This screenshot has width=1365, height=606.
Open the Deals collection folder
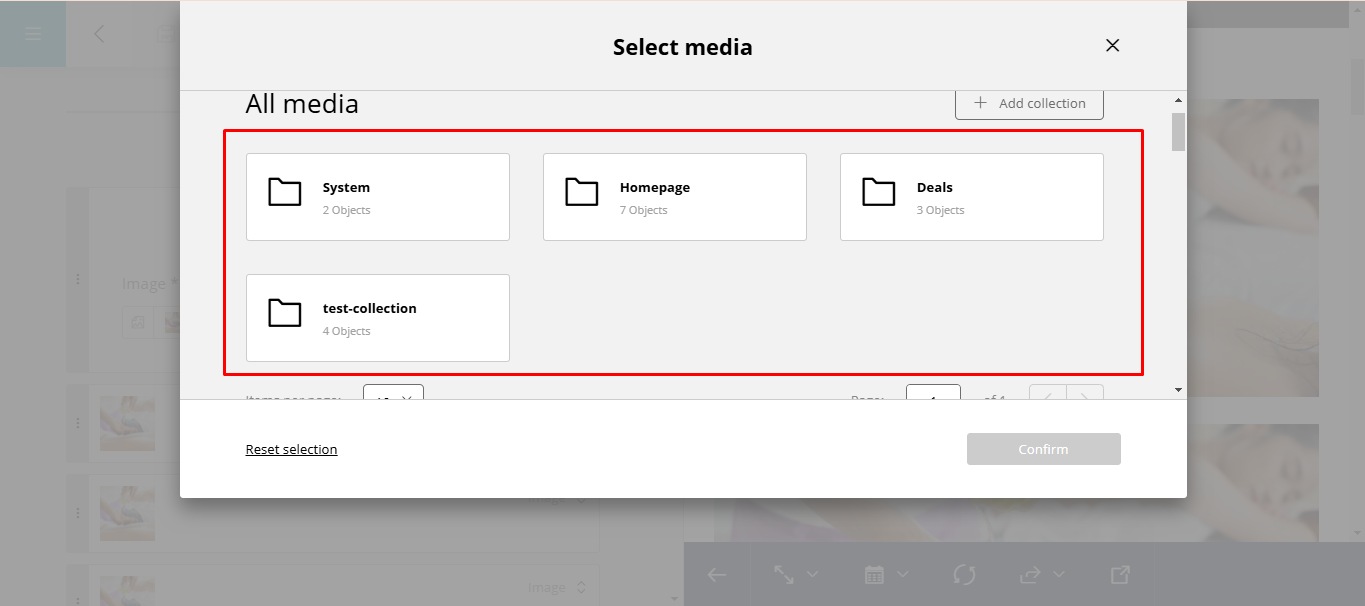coord(971,197)
